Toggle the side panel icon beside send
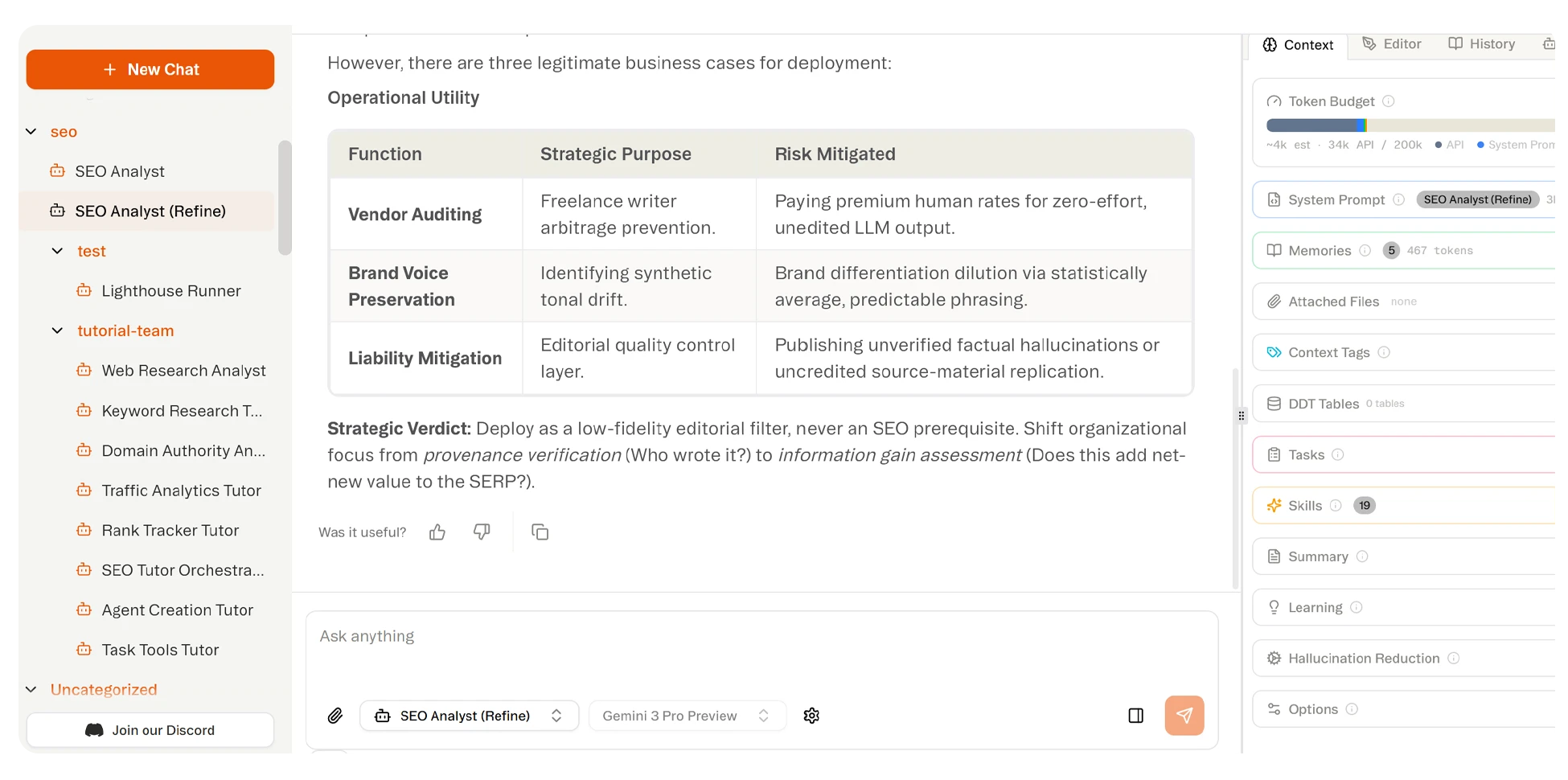This screenshot has height=780, width=1568. (x=1135, y=715)
